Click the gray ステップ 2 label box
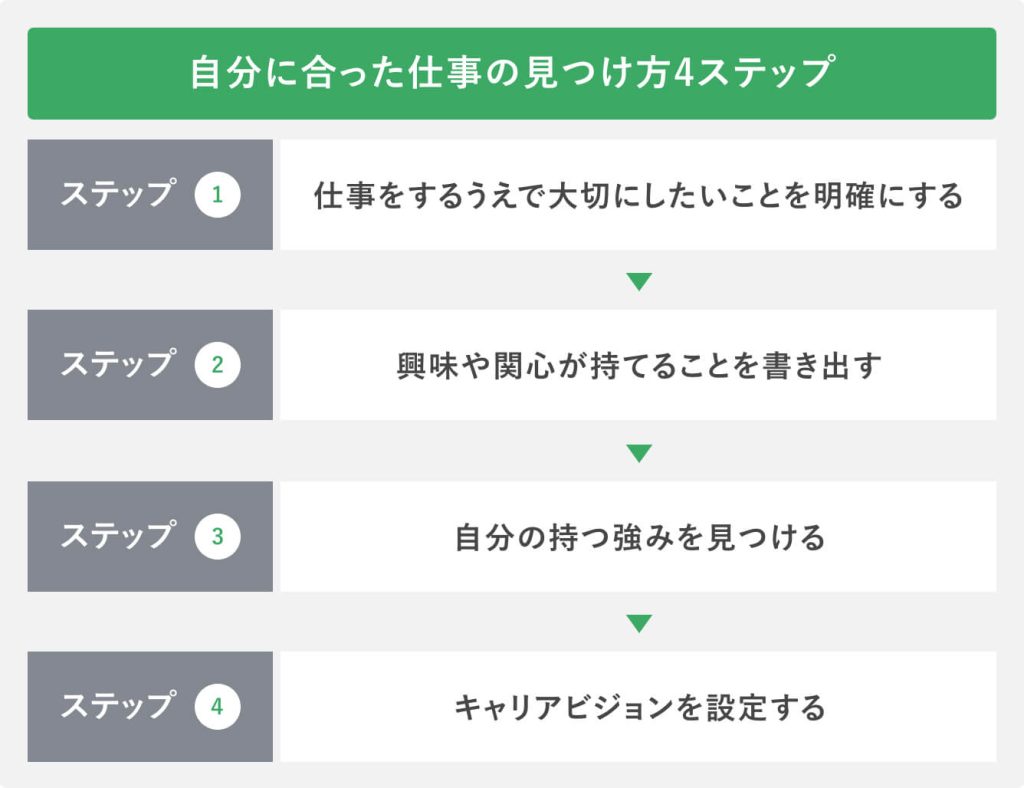This screenshot has height=788, width=1024. 150,365
